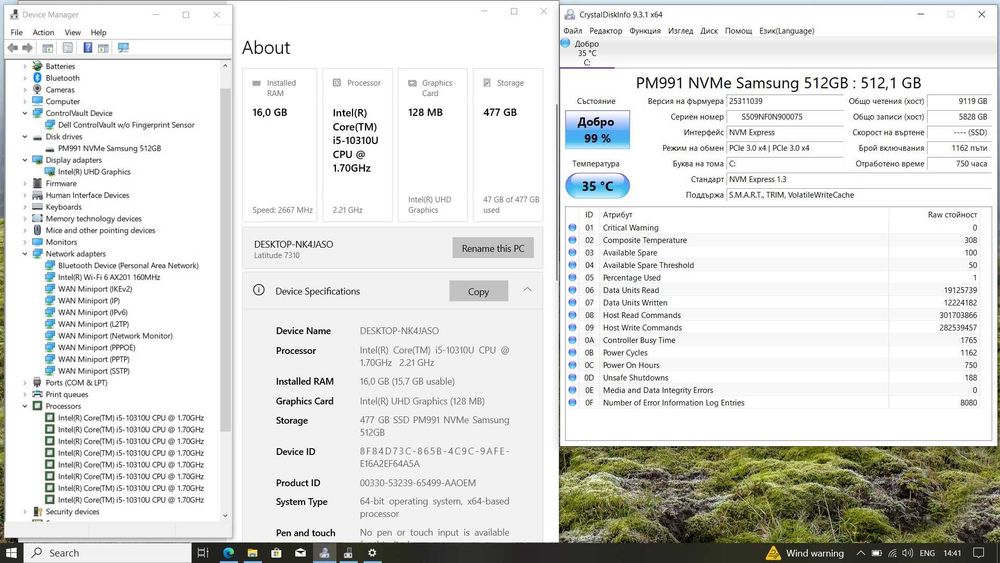Show hidden system tray icons

[860, 553]
